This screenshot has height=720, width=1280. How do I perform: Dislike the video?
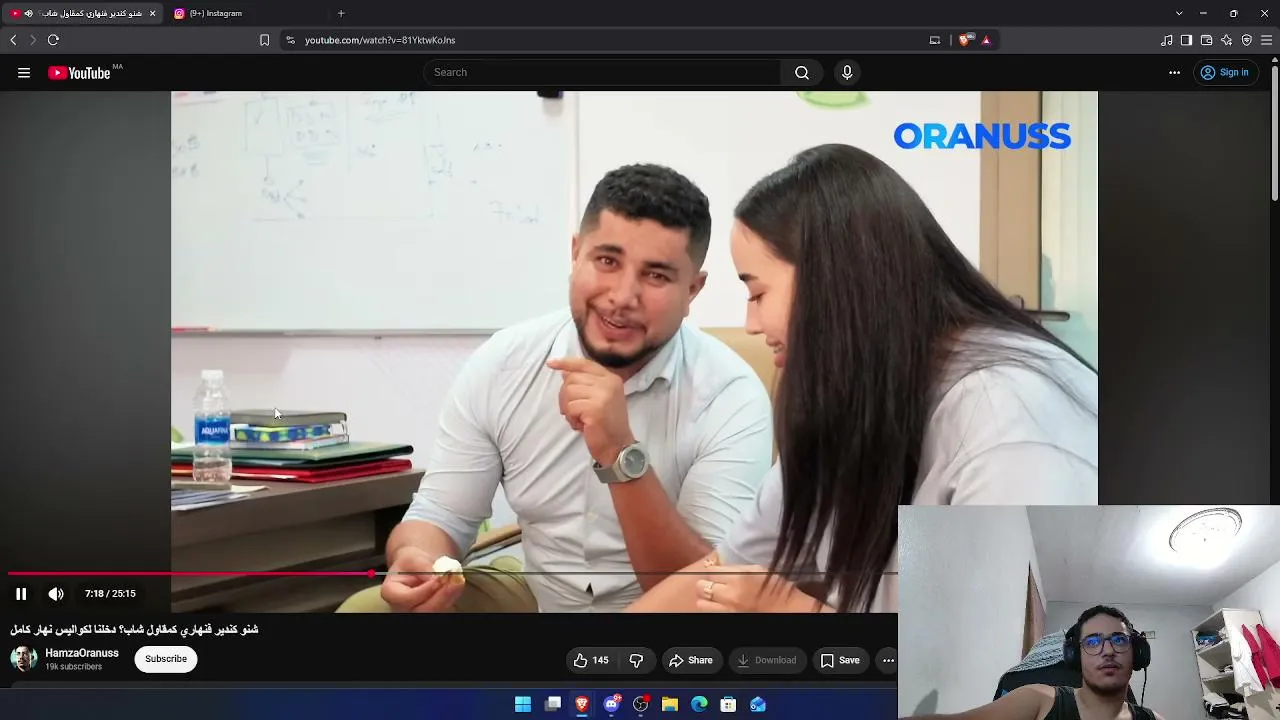[x=636, y=660]
